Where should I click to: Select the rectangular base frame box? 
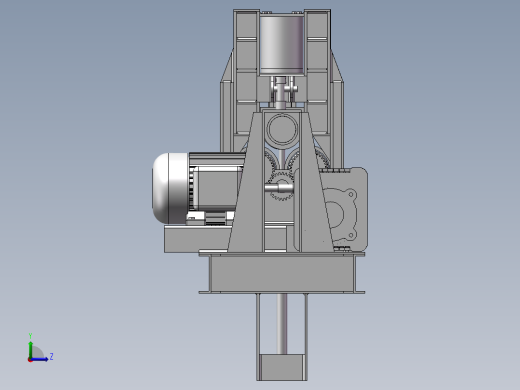pos(282,274)
